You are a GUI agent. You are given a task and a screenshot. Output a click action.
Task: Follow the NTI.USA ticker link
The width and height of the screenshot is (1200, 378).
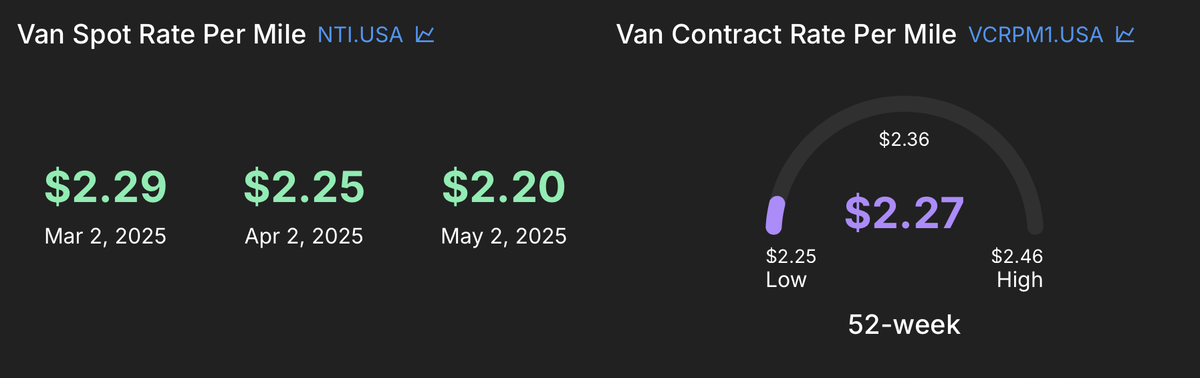[360, 35]
